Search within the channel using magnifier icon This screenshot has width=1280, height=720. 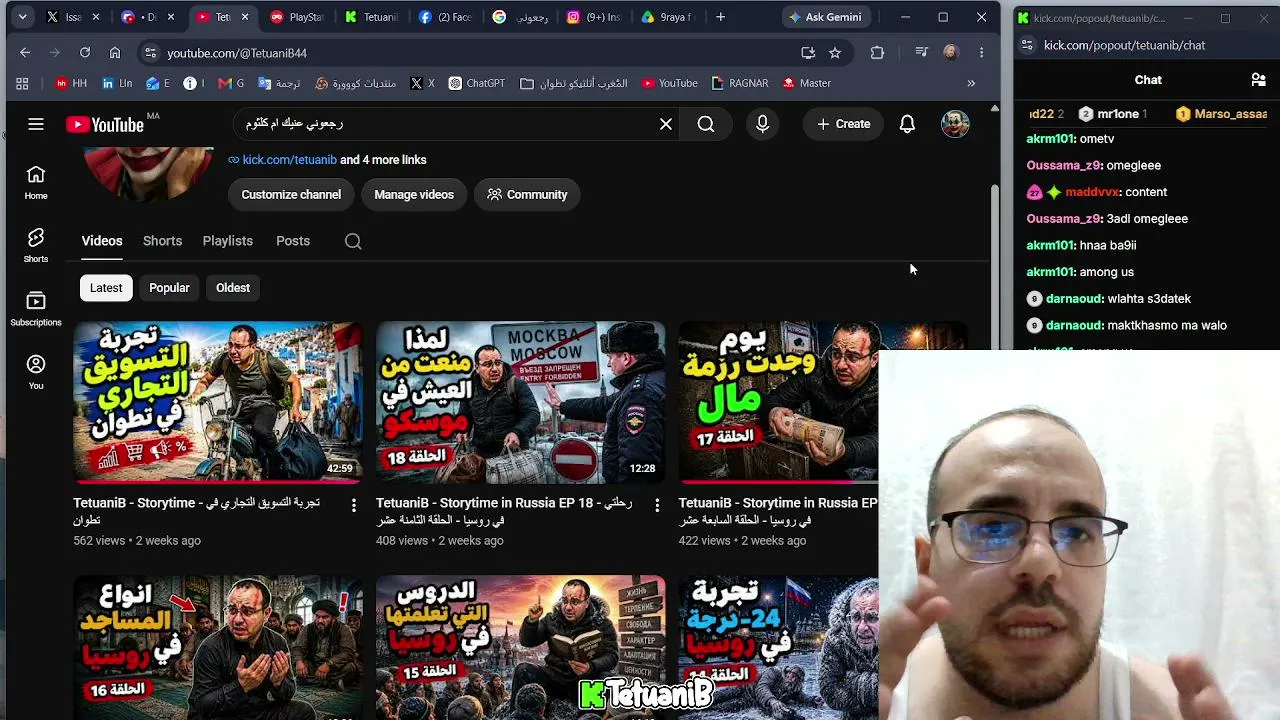(x=353, y=241)
